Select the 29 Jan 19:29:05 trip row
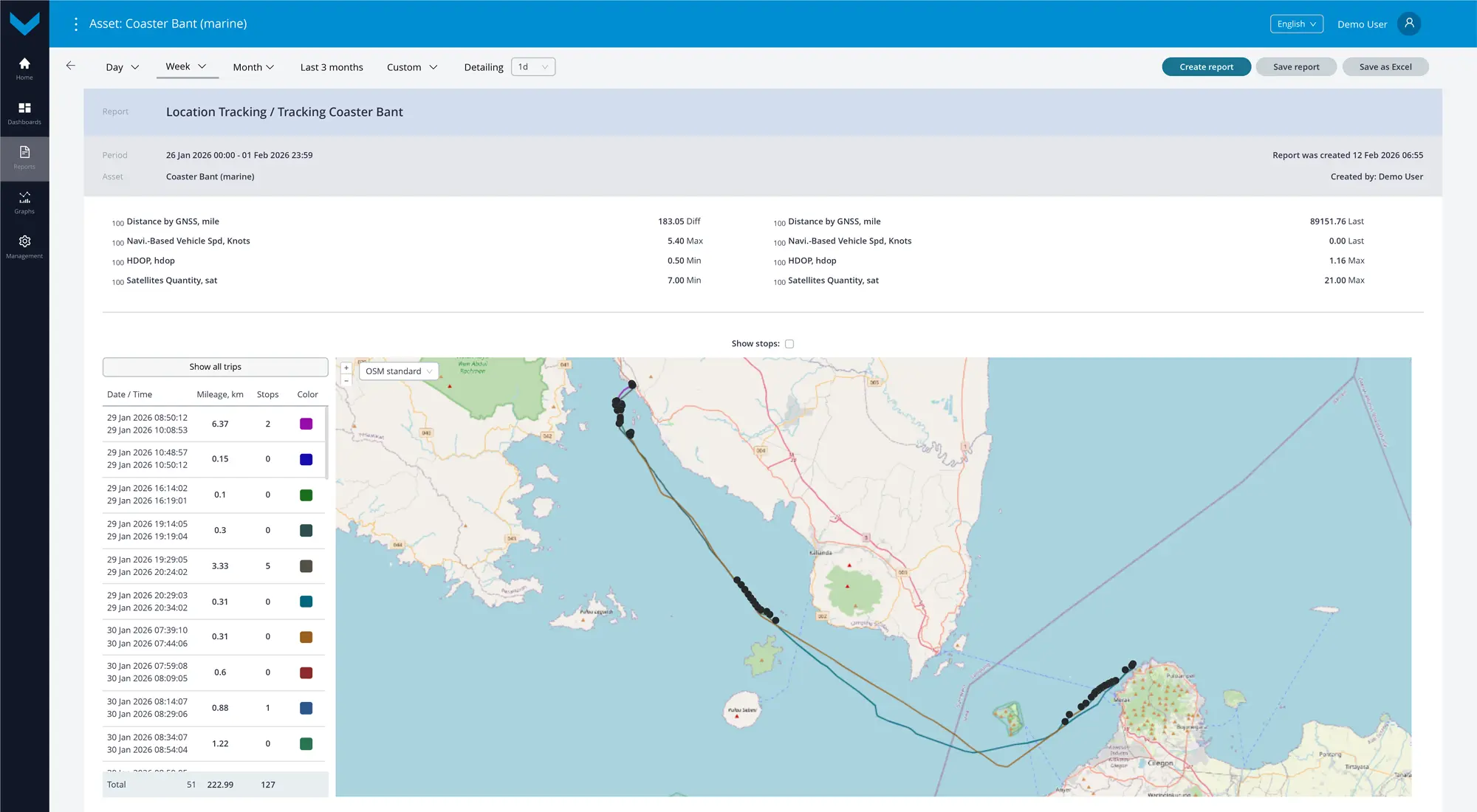The image size is (1477, 812). click(148, 566)
